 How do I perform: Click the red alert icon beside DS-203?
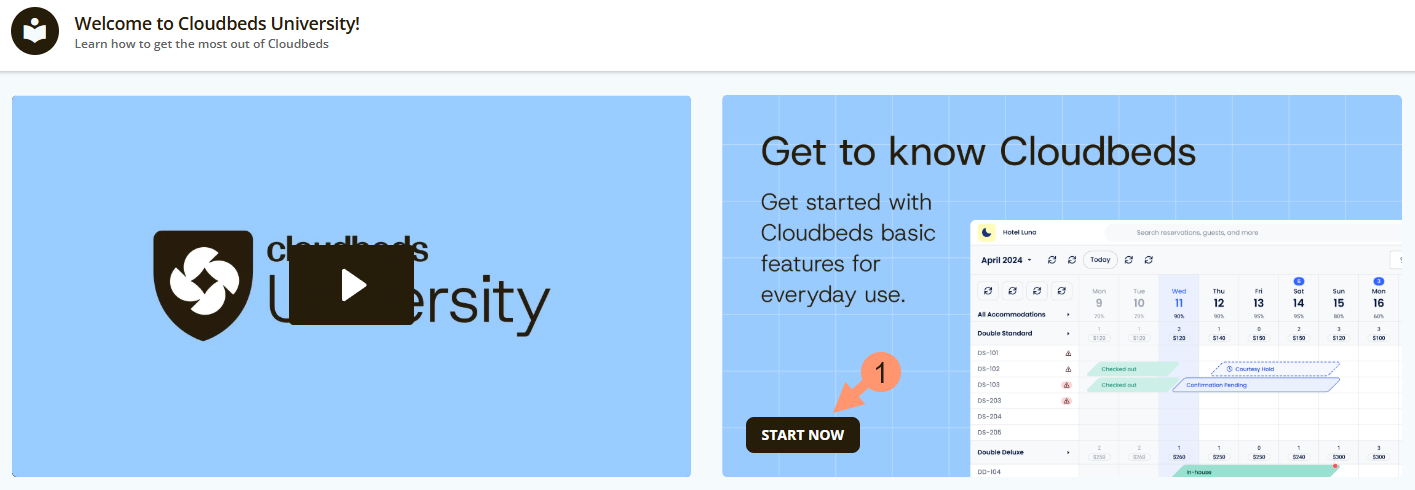pos(1067,401)
